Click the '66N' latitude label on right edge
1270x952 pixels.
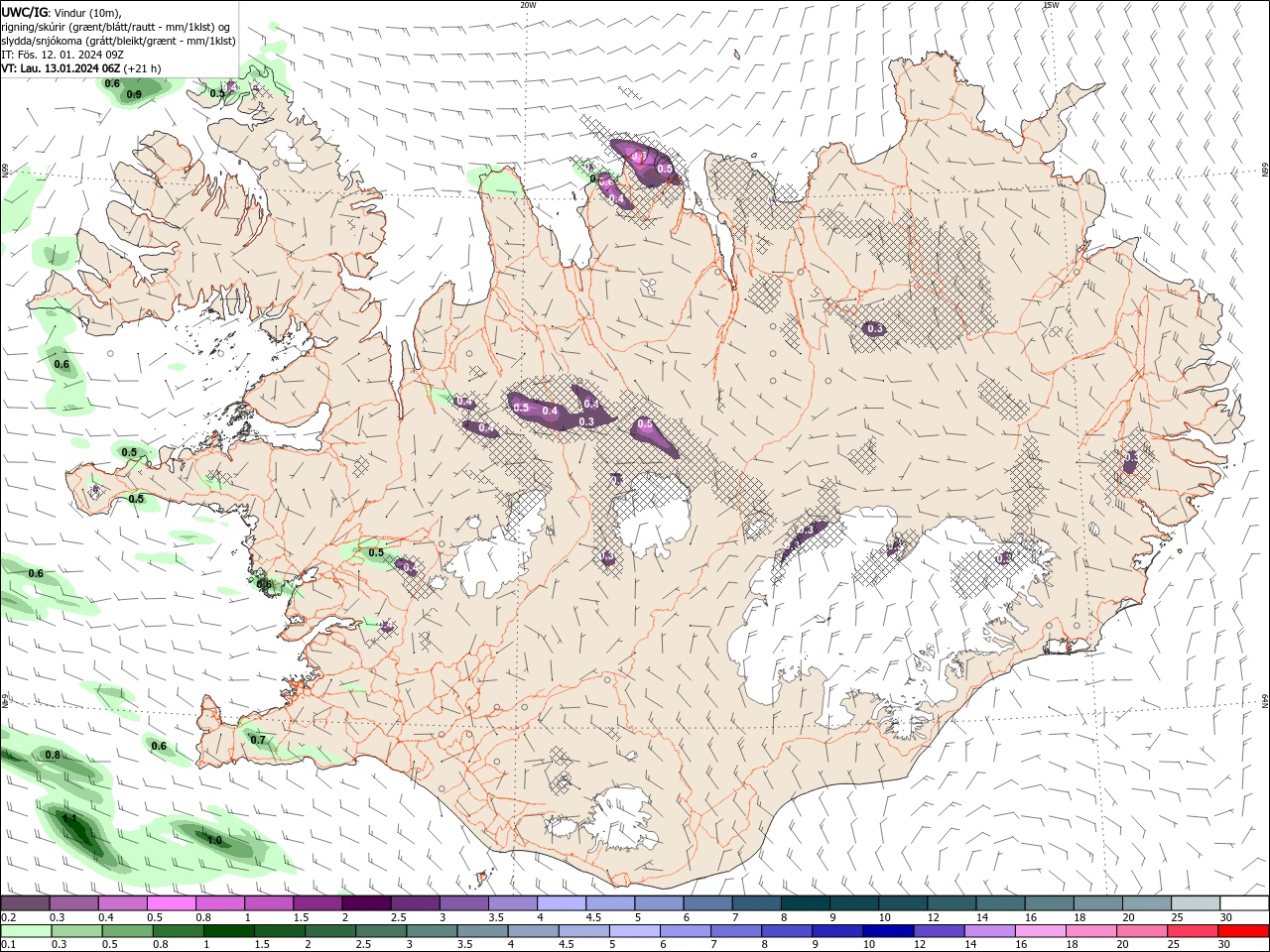(1265, 171)
